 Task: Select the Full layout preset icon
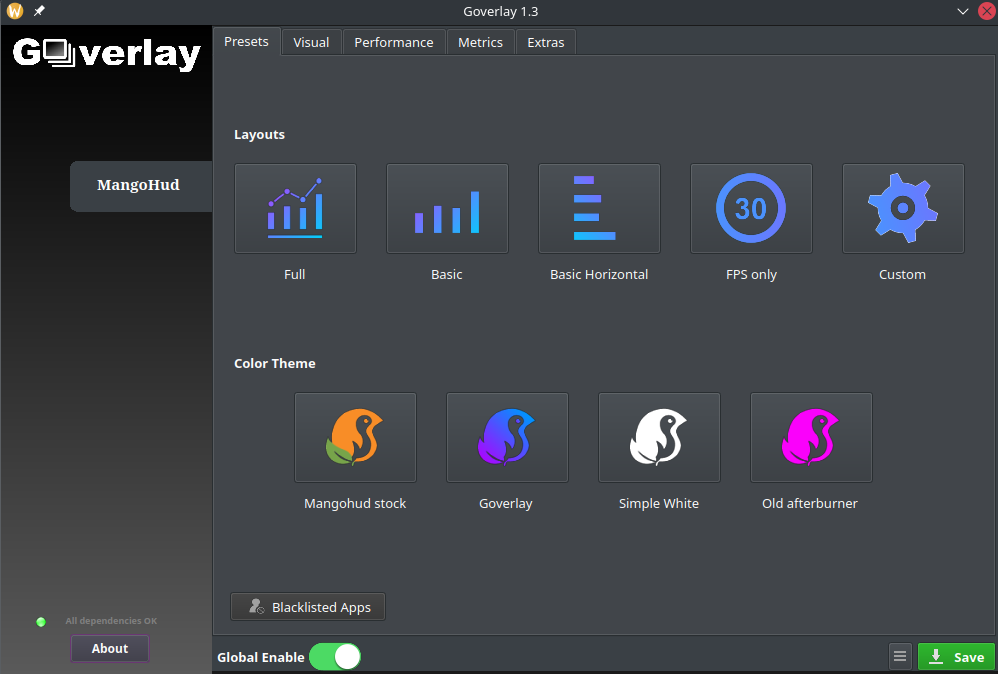295,209
